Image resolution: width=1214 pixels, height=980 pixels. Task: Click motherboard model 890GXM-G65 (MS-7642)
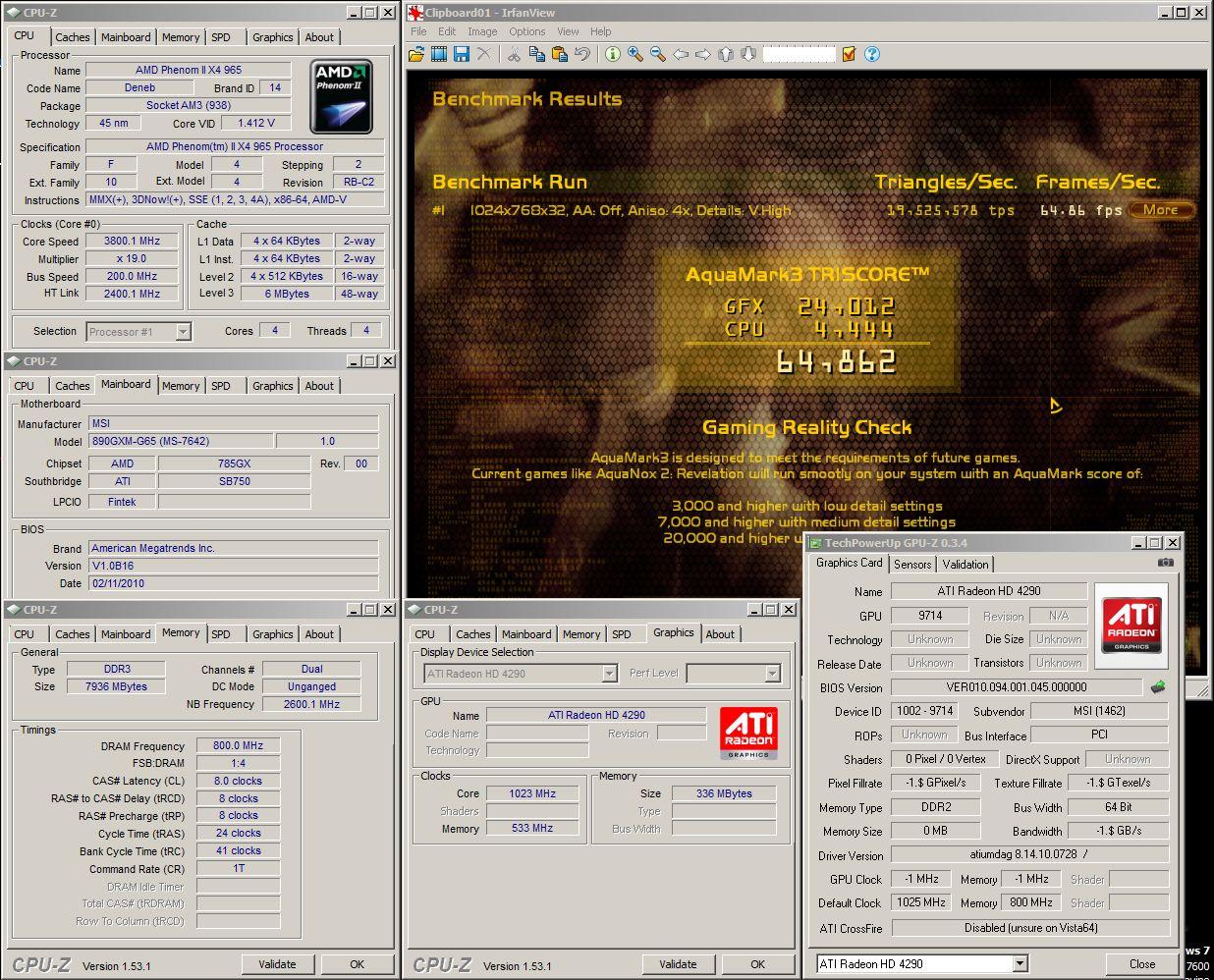(x=180, y=441)
